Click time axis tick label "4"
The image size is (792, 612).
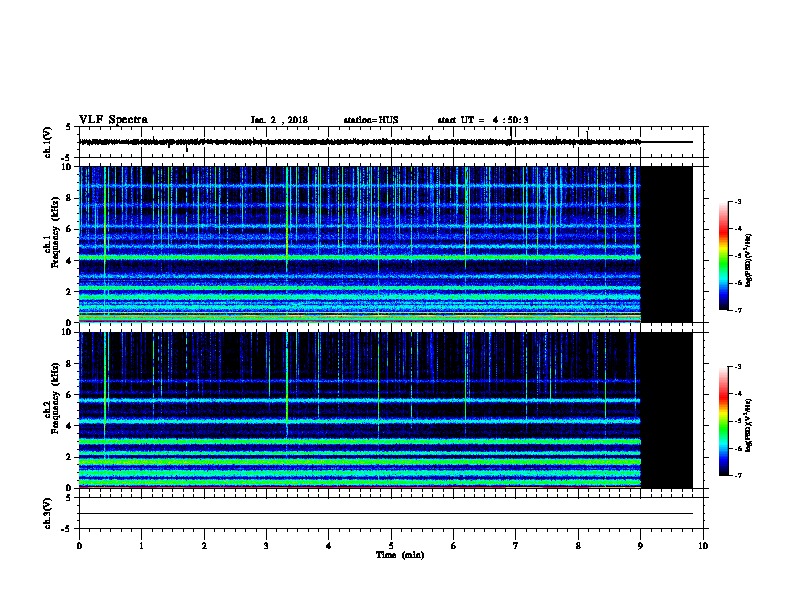click(x=329, y=545)
